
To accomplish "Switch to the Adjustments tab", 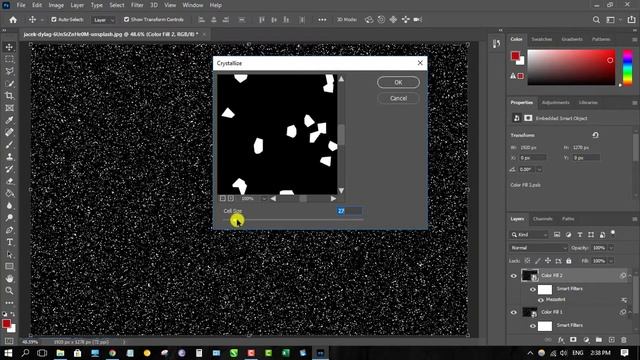I will tap(556, 102).
